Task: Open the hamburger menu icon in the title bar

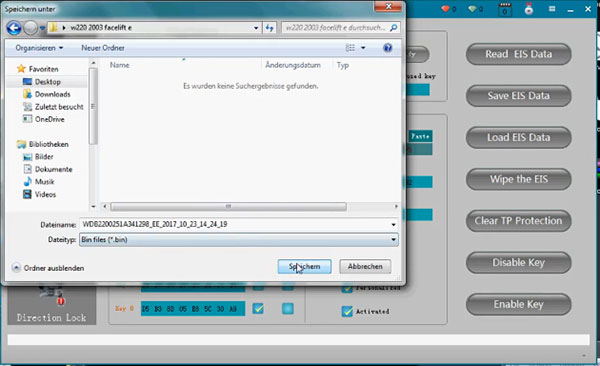Action: (552, 8)
